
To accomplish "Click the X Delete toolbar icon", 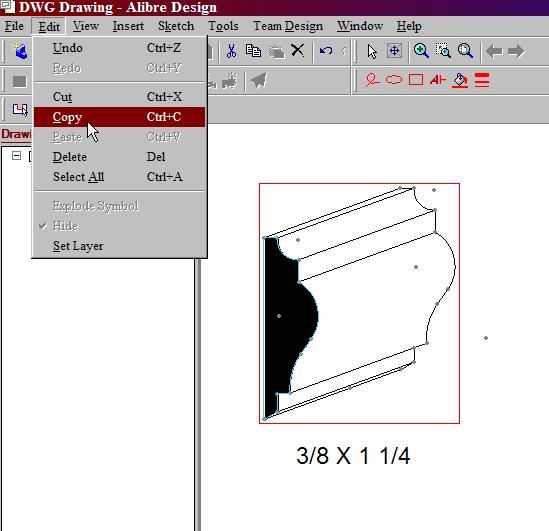I will pyautogui.click(x=298, y=51).
